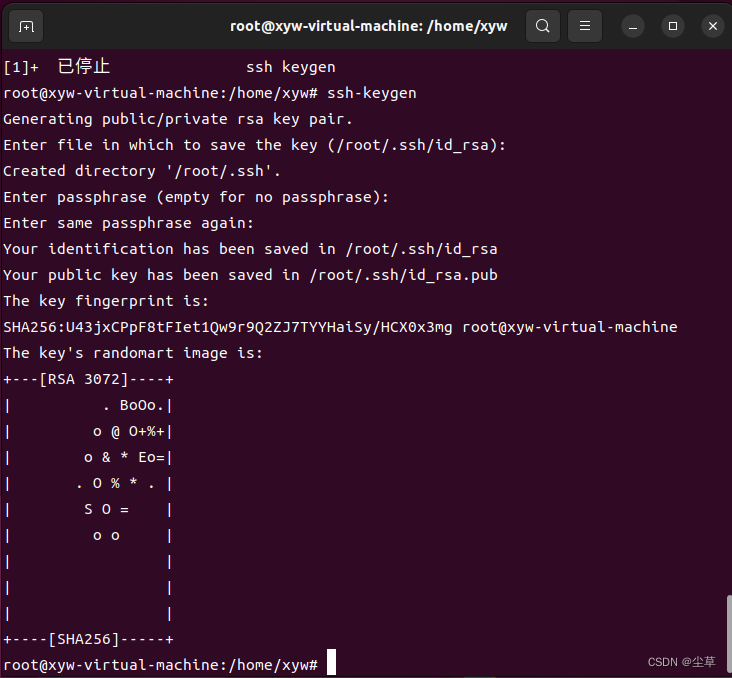Click the 'Enter file in which to save' line
732x678 pixels.
click(x=254, y=145)
